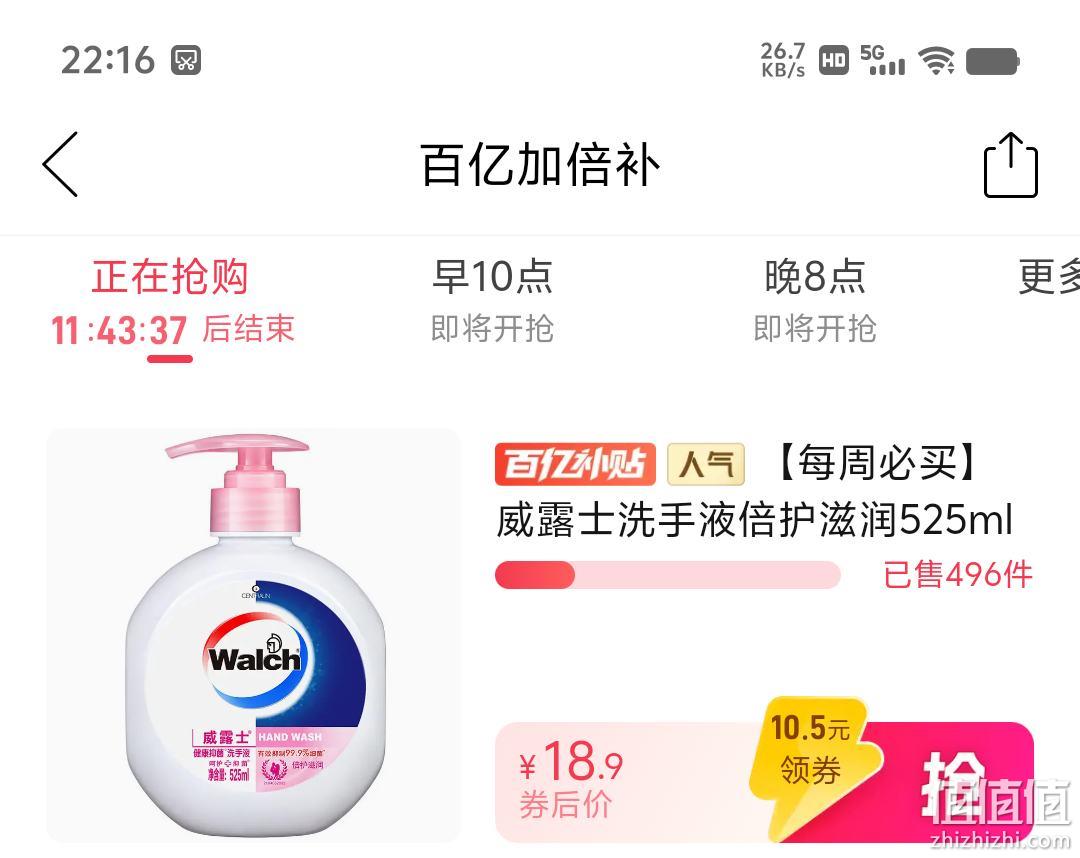Tap the sales progress bar
The image size is (1080, 858).
[667, 575]
